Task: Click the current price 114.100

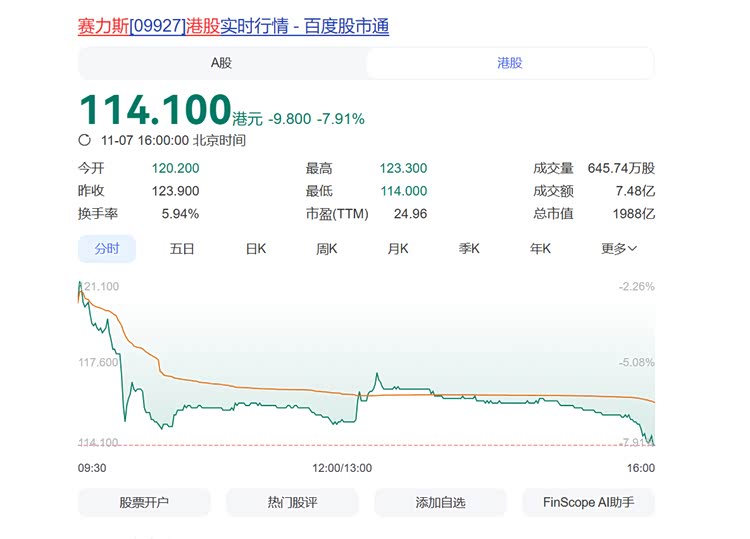Action: coord(154,109)
